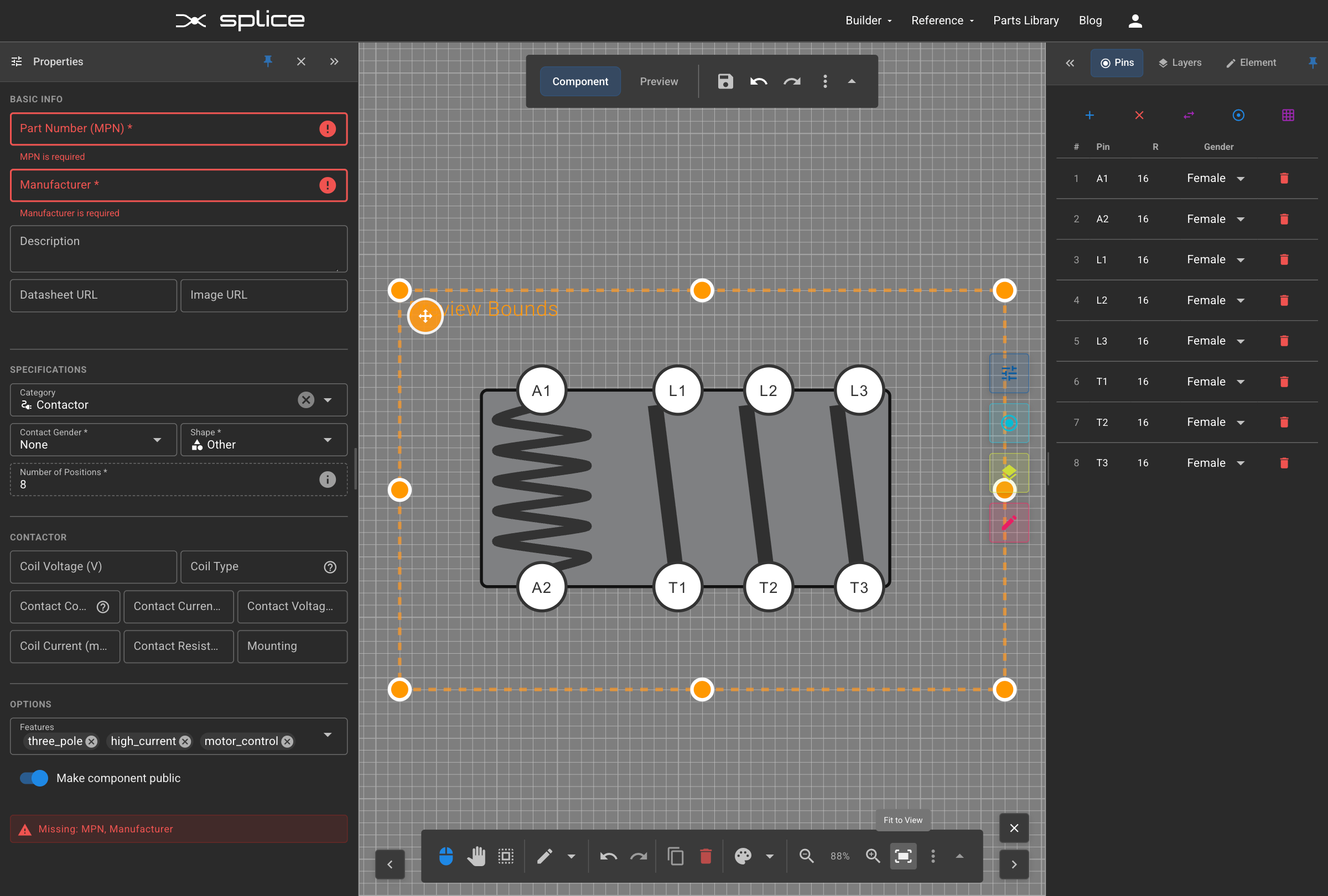
Task: Expand the Features dropdown
Action: (328, 735)
